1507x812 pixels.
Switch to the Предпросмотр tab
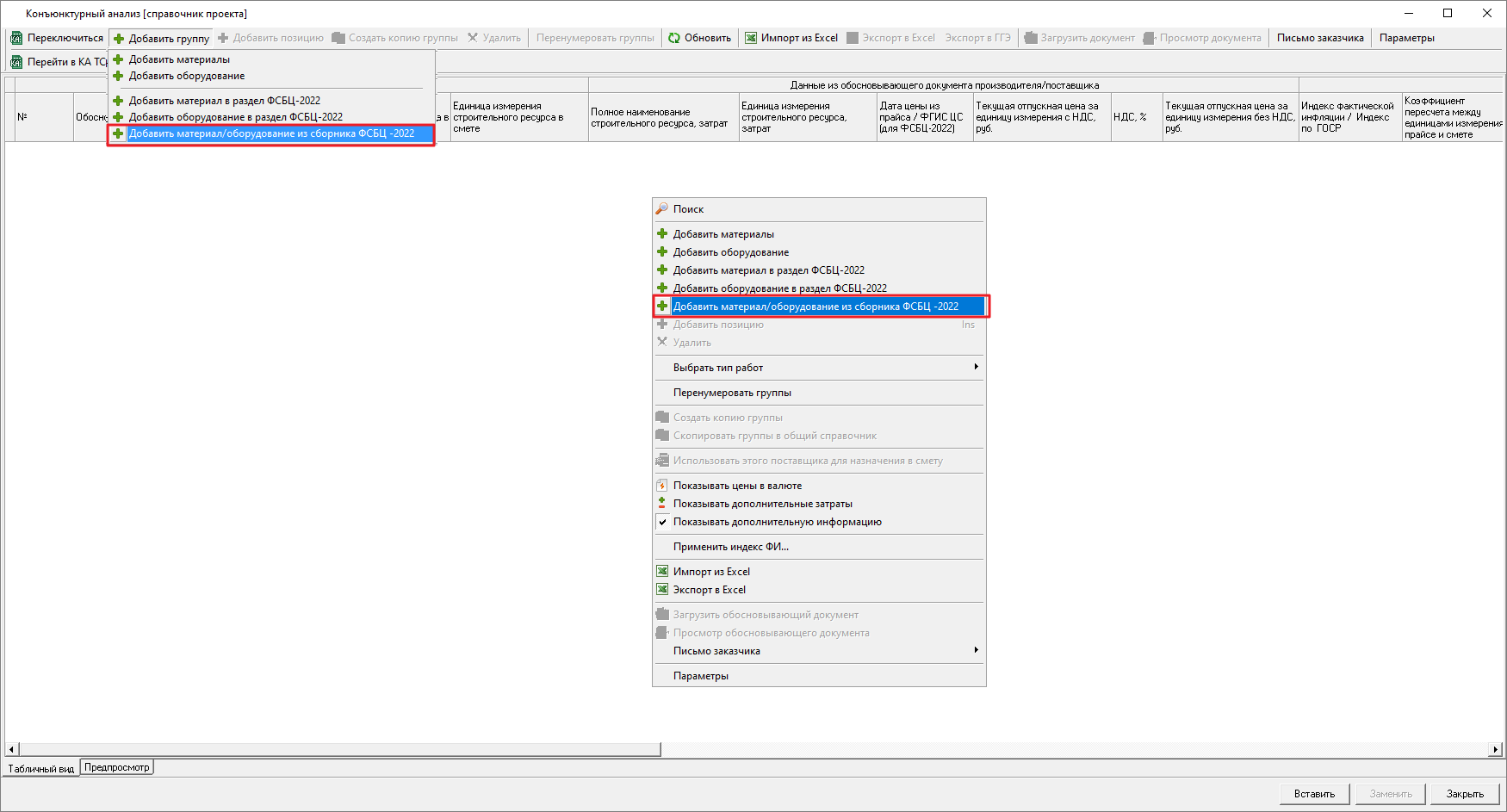117,767
